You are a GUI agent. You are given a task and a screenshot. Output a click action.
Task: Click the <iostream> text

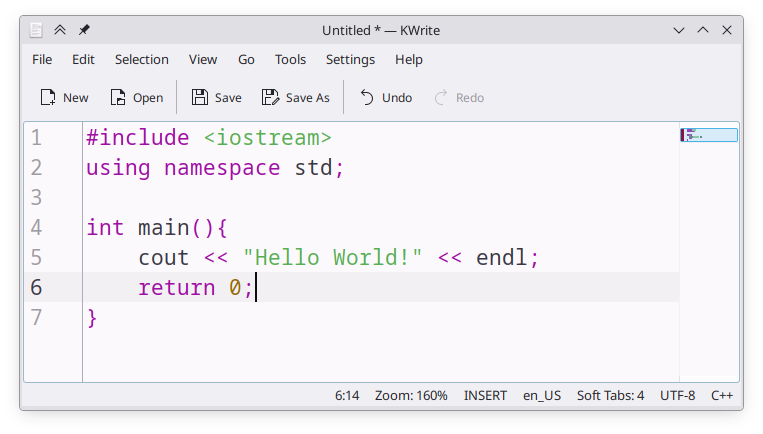[x=268, y=138]
